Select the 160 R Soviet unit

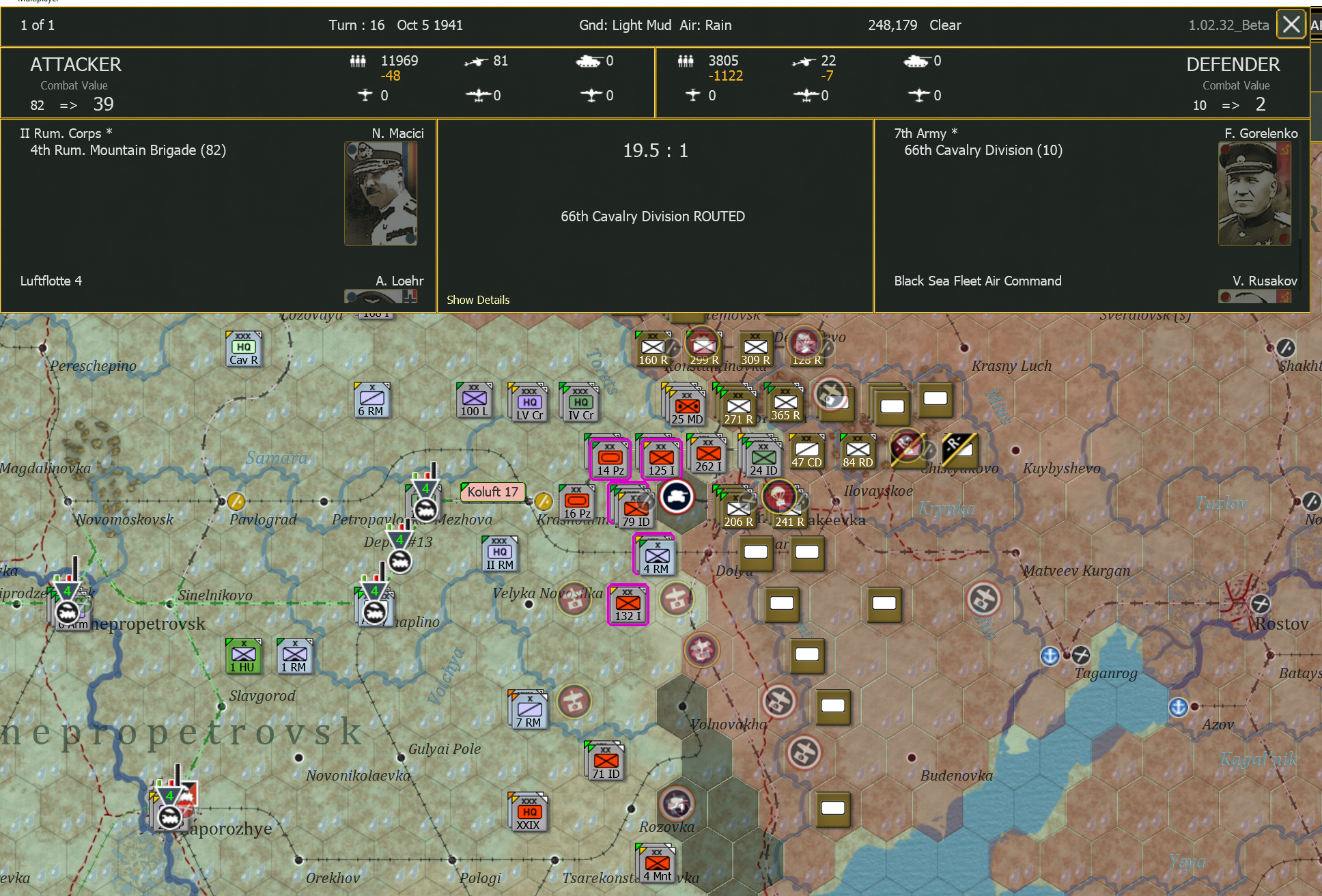[653, 349]
